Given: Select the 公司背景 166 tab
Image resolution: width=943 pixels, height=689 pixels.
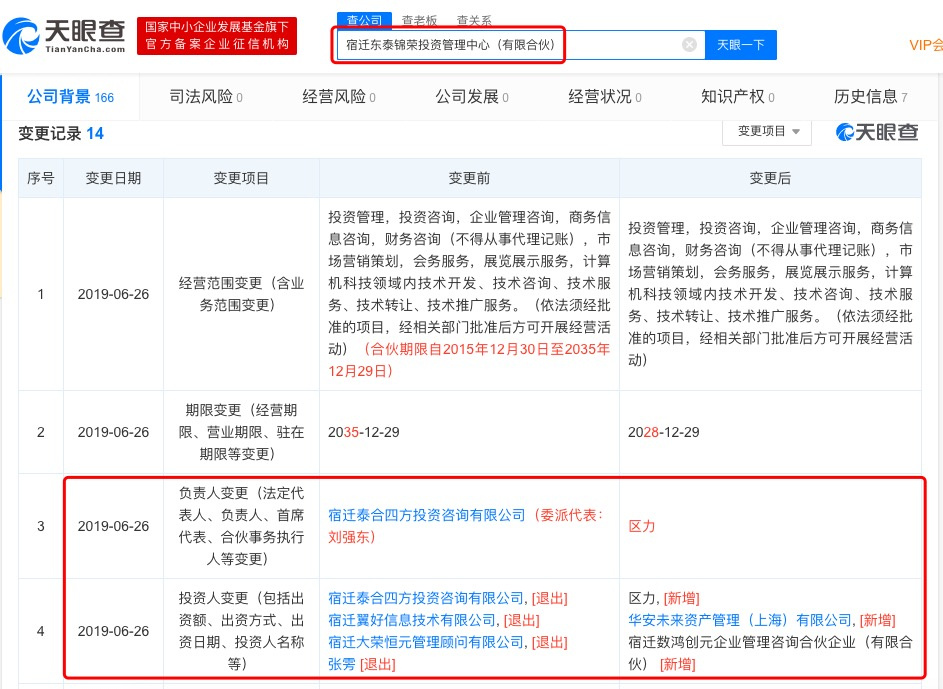Looking at the screenshot, I should click(70, 97).
